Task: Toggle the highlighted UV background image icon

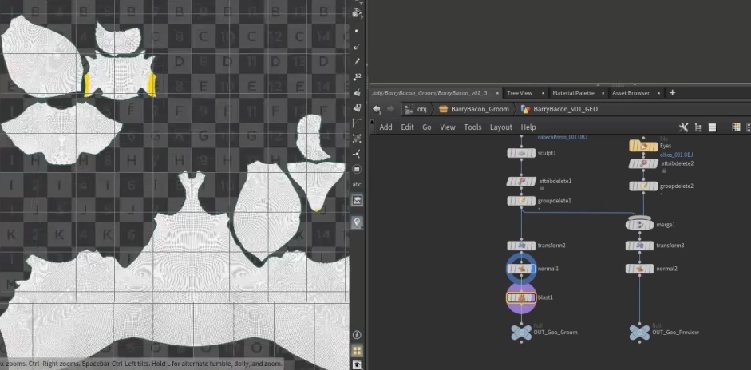Action: pyautogui.click(x=357, y=201)
